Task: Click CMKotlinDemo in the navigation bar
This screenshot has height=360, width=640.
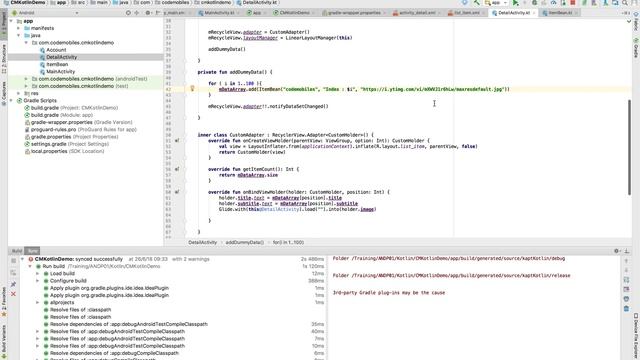Action: tap(28, 2)
